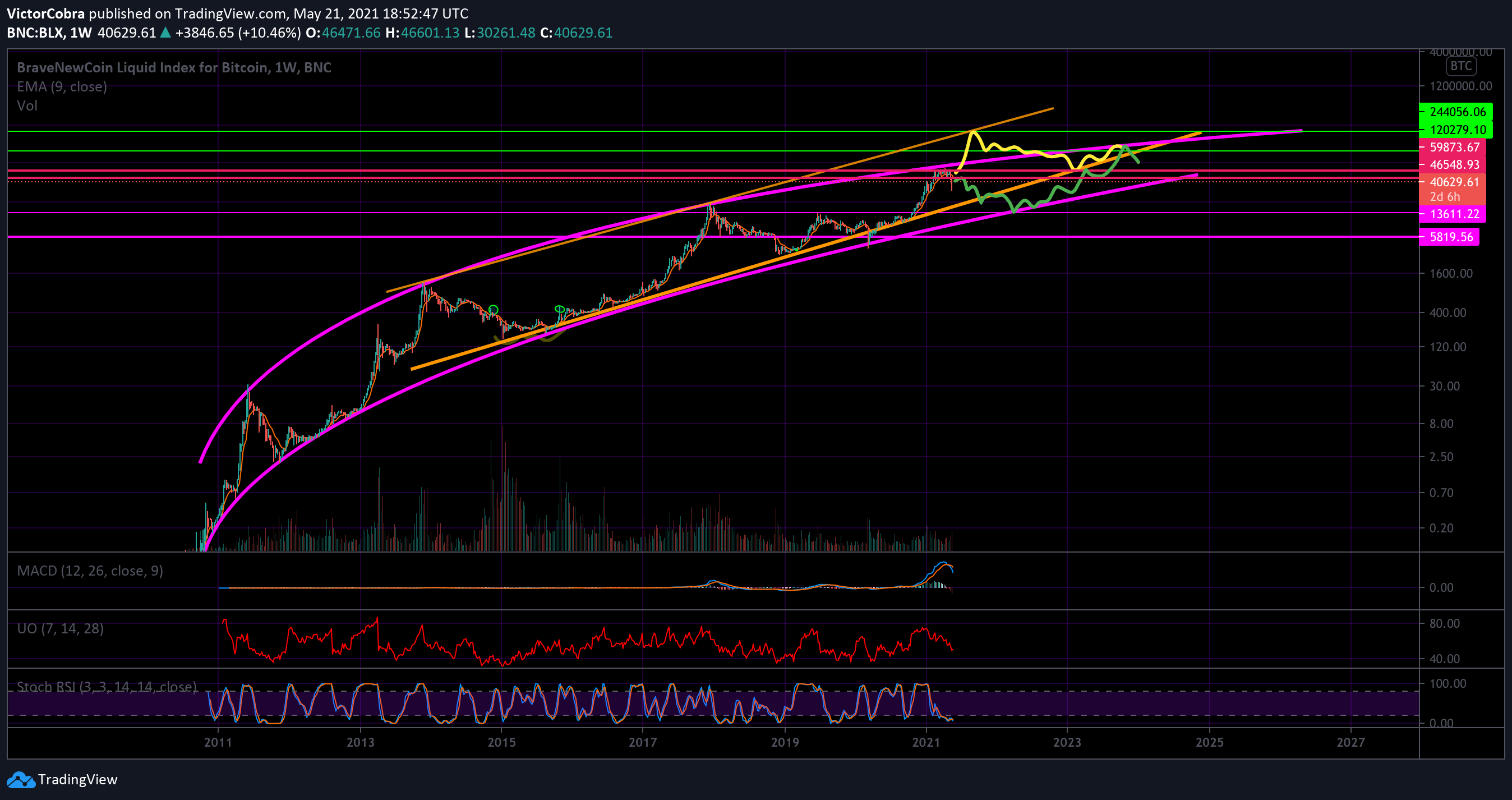The width and height of the screenshot is (1512, 800).
Task: Click the 400.00 price axis tick
Action: [1448, 313]
